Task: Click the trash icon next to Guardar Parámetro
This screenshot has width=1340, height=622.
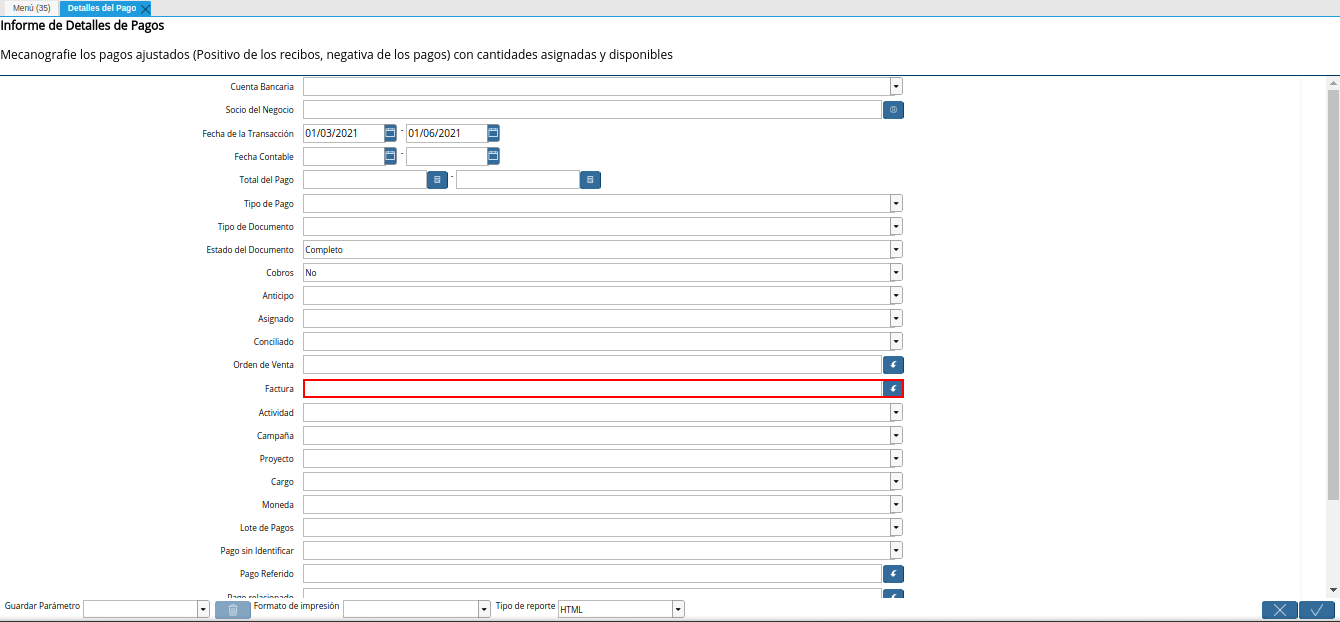Action: [232, 609]
